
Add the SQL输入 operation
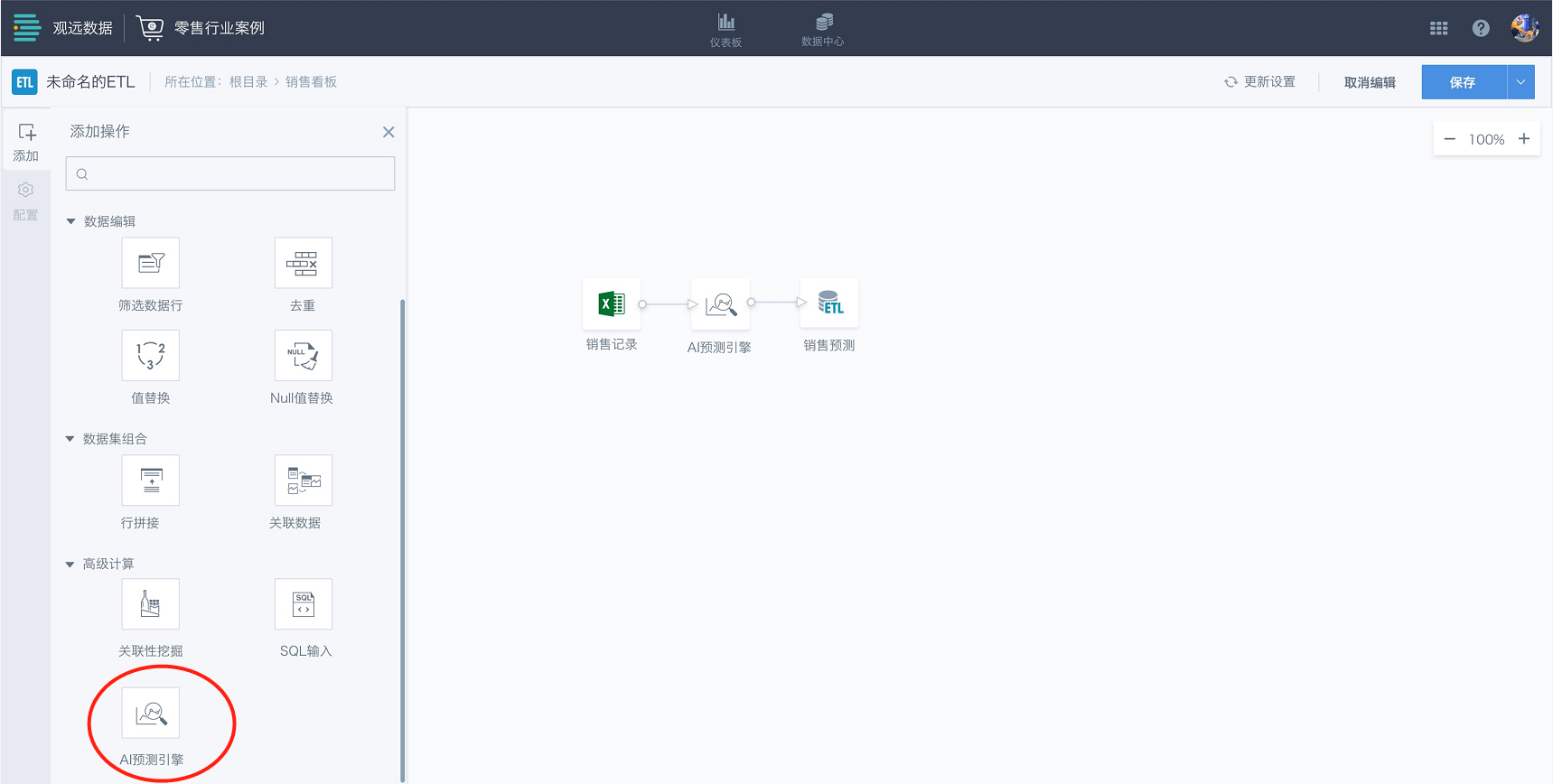(x=304, y=604)
